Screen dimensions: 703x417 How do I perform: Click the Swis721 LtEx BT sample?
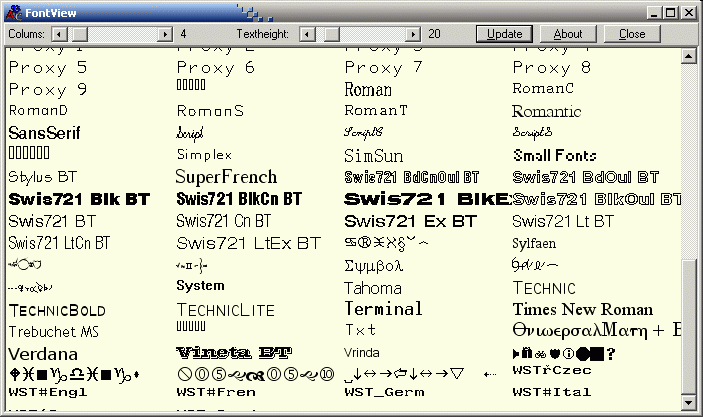[x=249, y=243]
